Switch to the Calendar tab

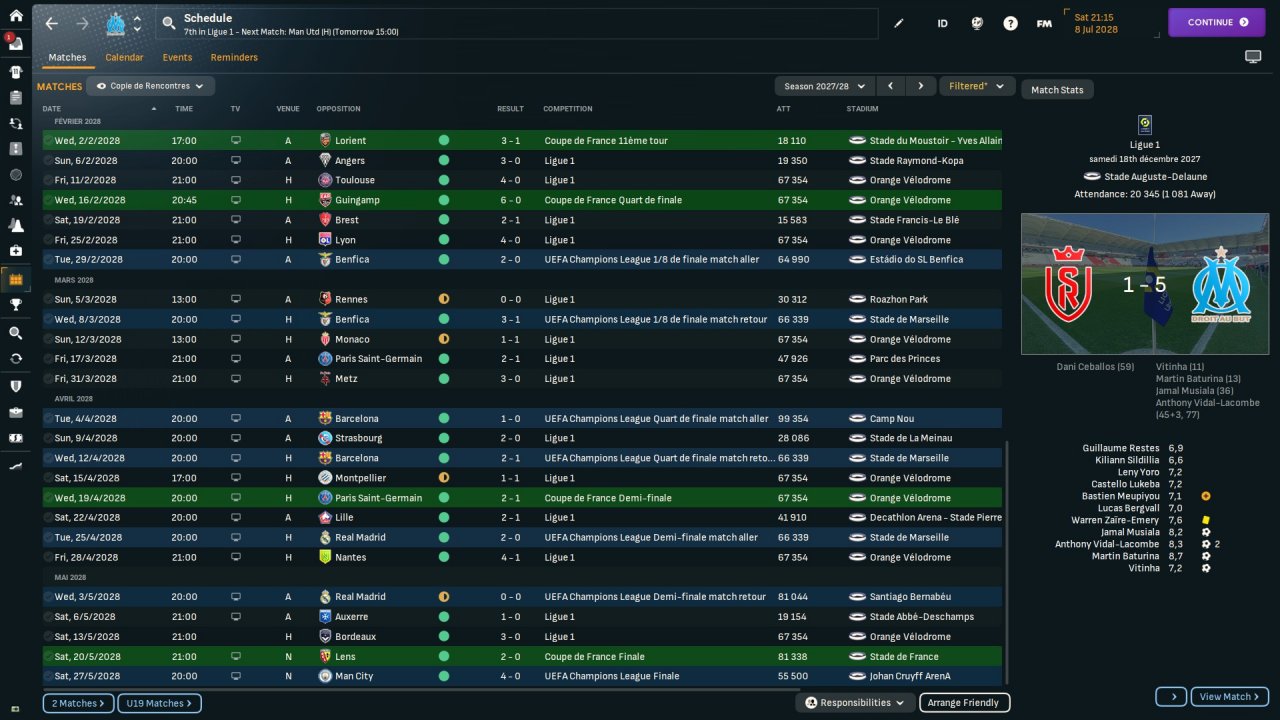tap(124, 58)
